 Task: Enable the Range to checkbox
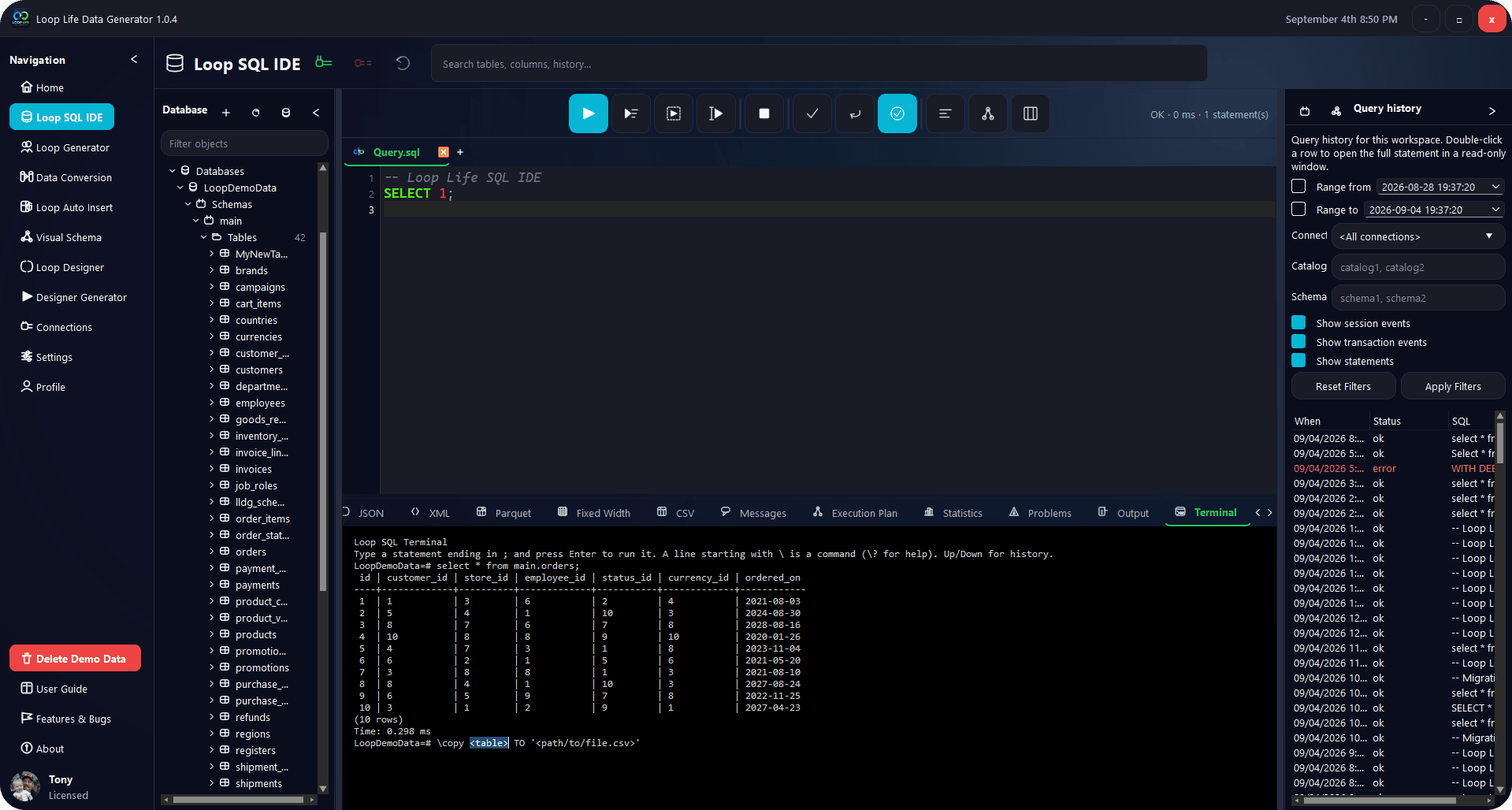(x=1298, y=210)
